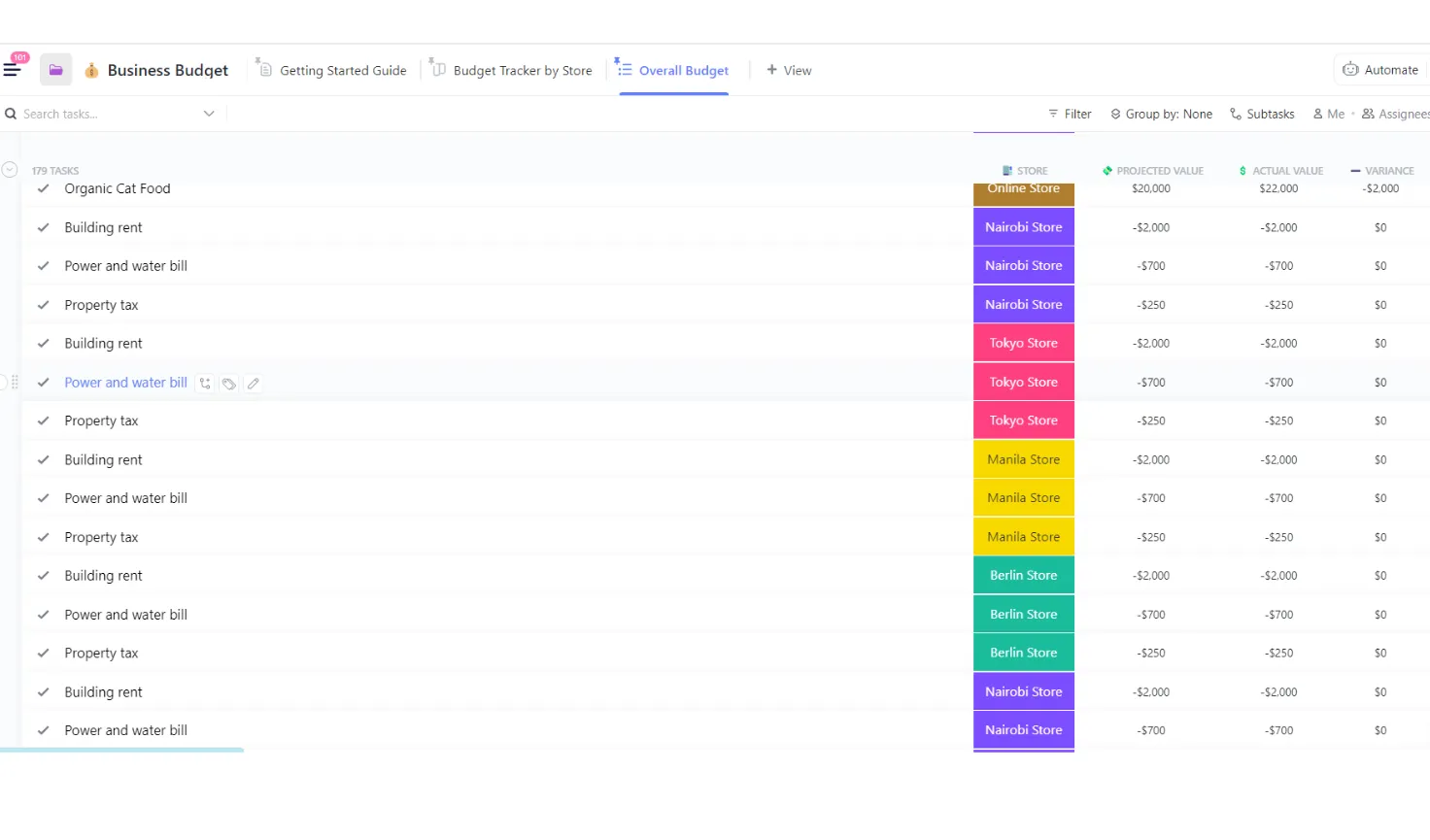Click the $20,000 projected value cell

point(1151,188)
